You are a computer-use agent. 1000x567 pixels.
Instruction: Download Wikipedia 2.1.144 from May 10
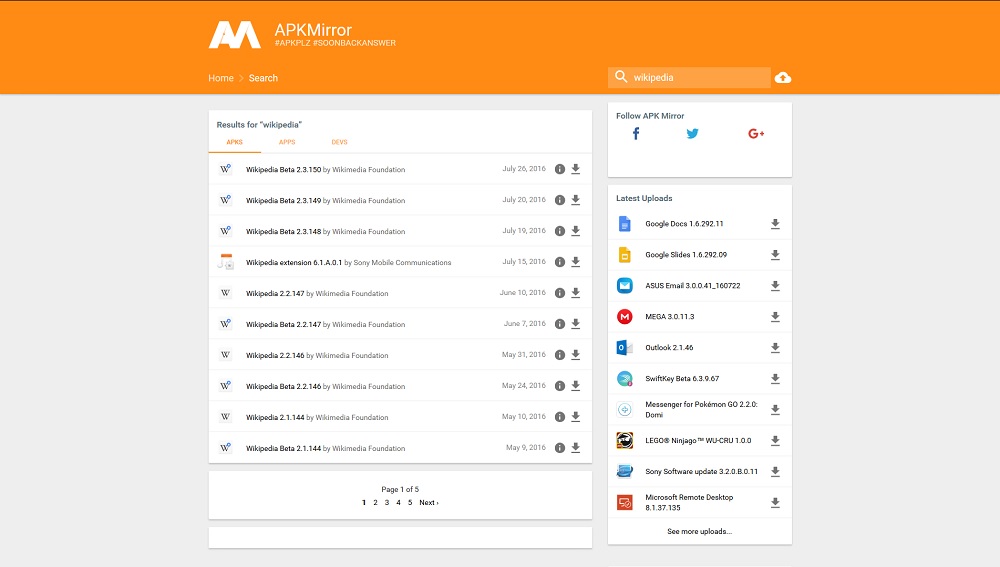point(575,416)
